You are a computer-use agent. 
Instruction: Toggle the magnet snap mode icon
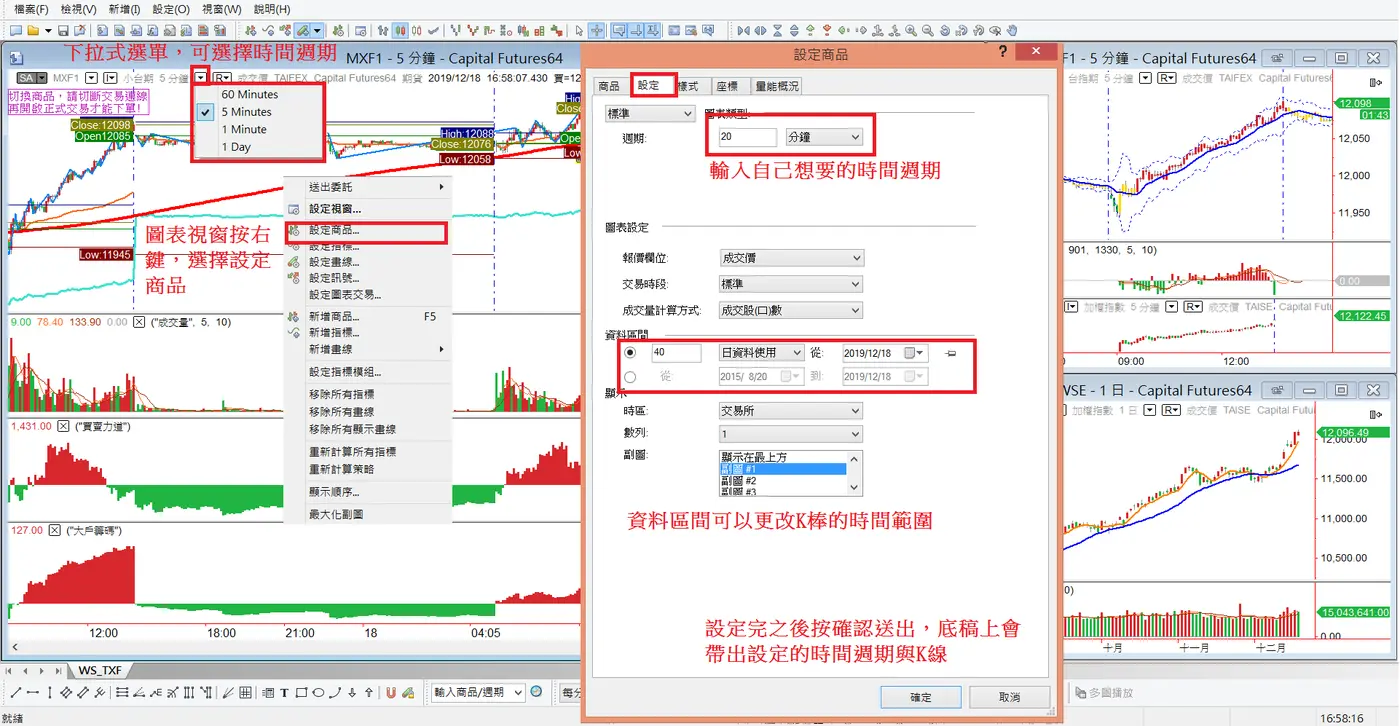390,692
